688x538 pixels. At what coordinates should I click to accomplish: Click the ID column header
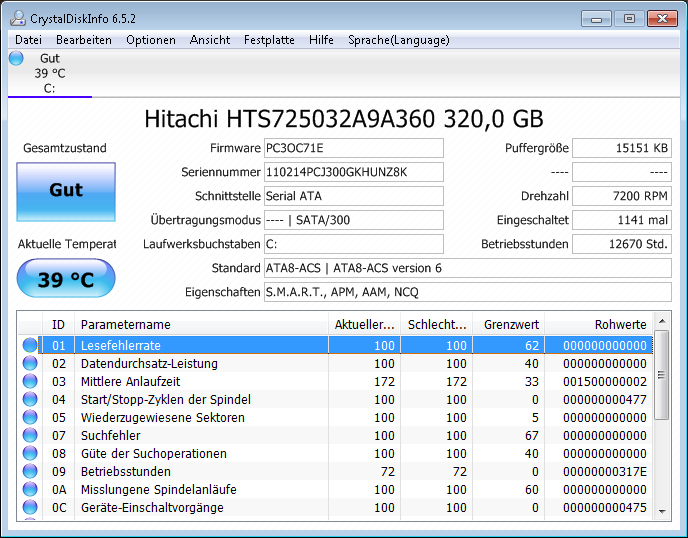[x=58, y=325]
